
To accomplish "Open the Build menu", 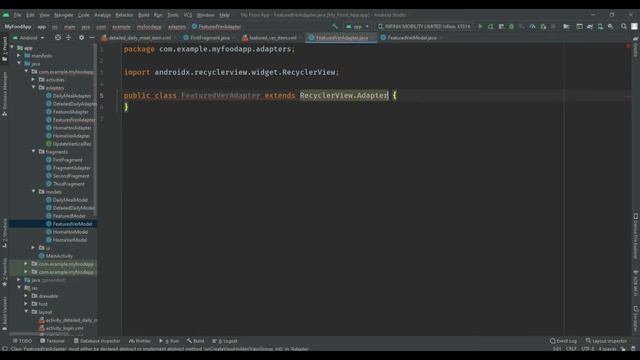I will point(144,15).
